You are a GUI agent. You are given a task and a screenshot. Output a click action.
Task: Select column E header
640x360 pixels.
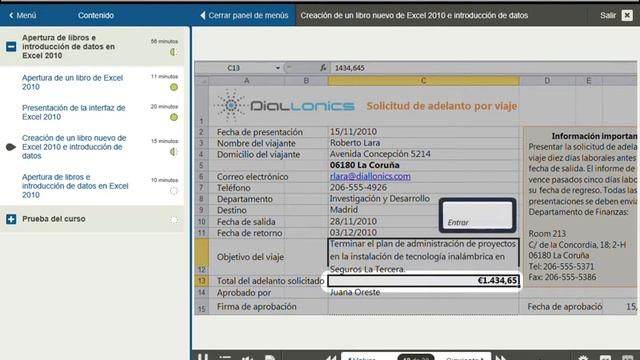[x=589, y=81]
